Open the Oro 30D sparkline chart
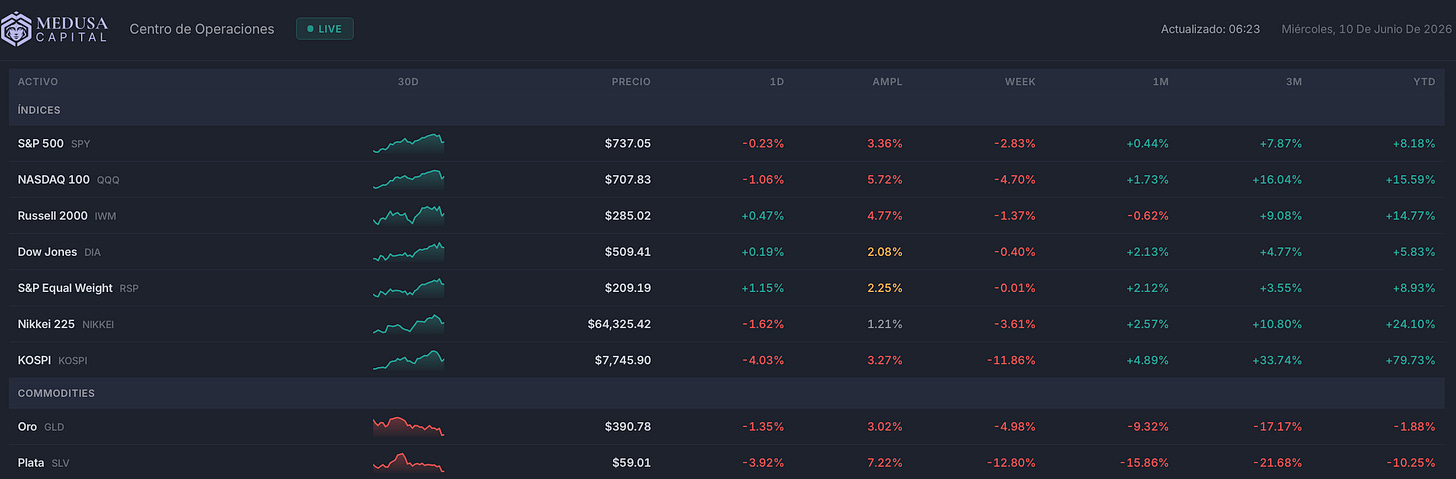The width and height of the screenshot is (1456, 479). pyautogui.click(x=408, y=426)
